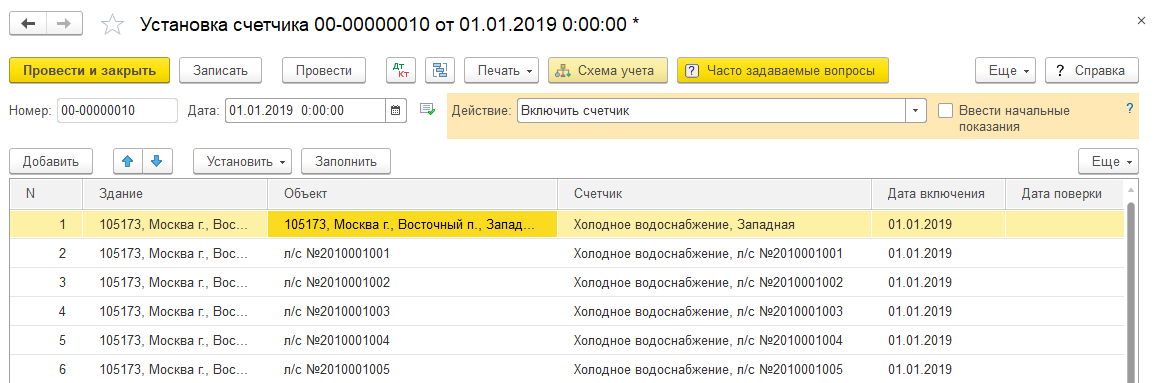The image size is (1156, 383).
Task: Move row down with blue arrow
Action: click(156, 161)
